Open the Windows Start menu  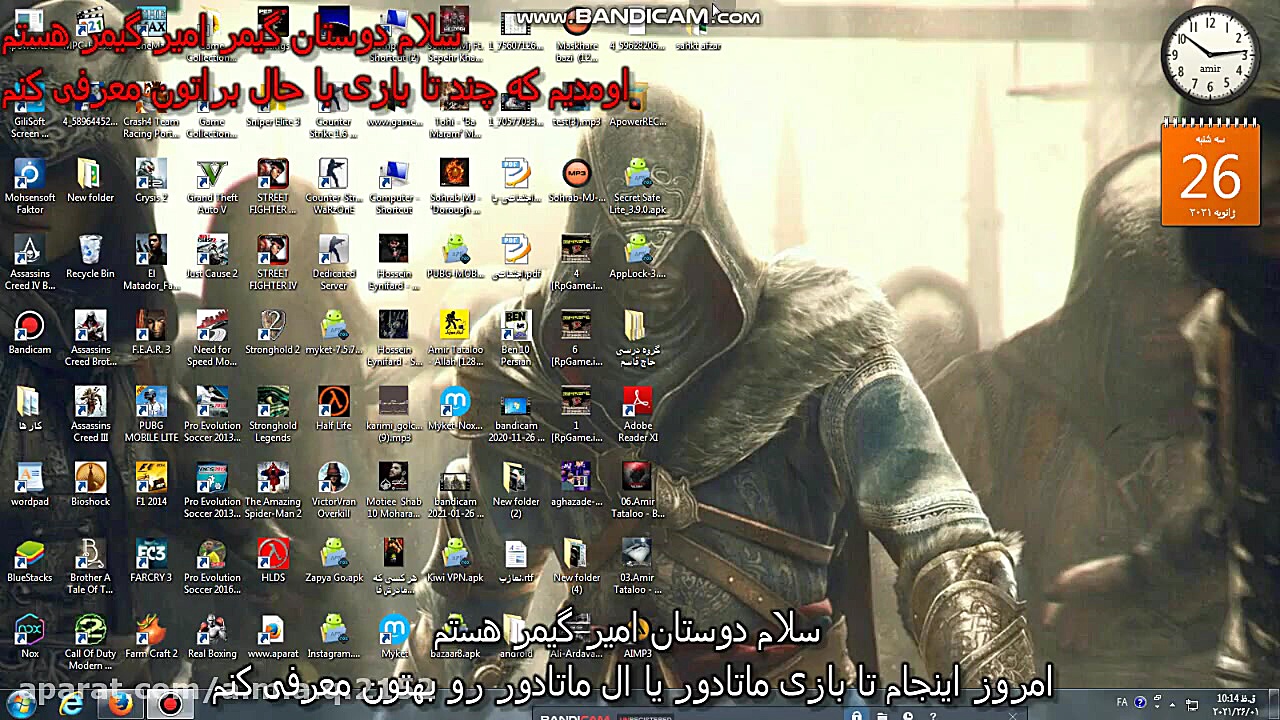[22, 705]
